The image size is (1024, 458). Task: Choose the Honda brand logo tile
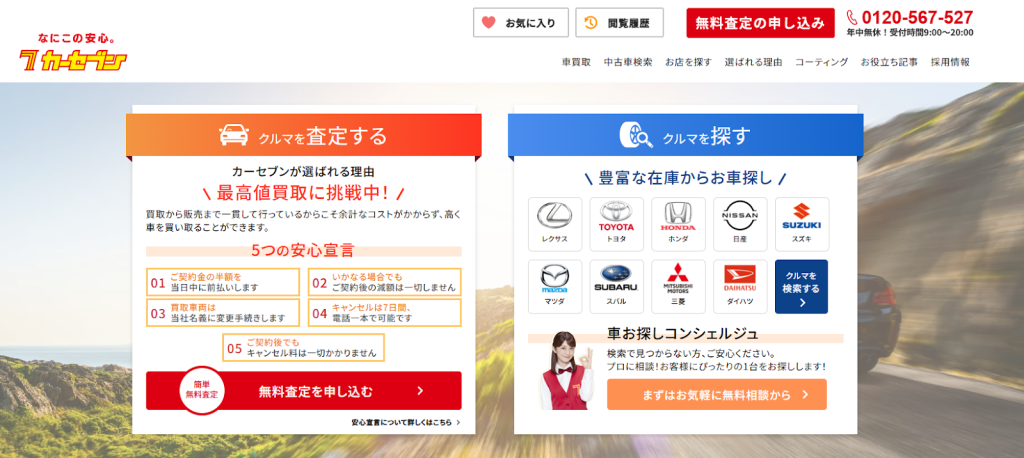678,224
